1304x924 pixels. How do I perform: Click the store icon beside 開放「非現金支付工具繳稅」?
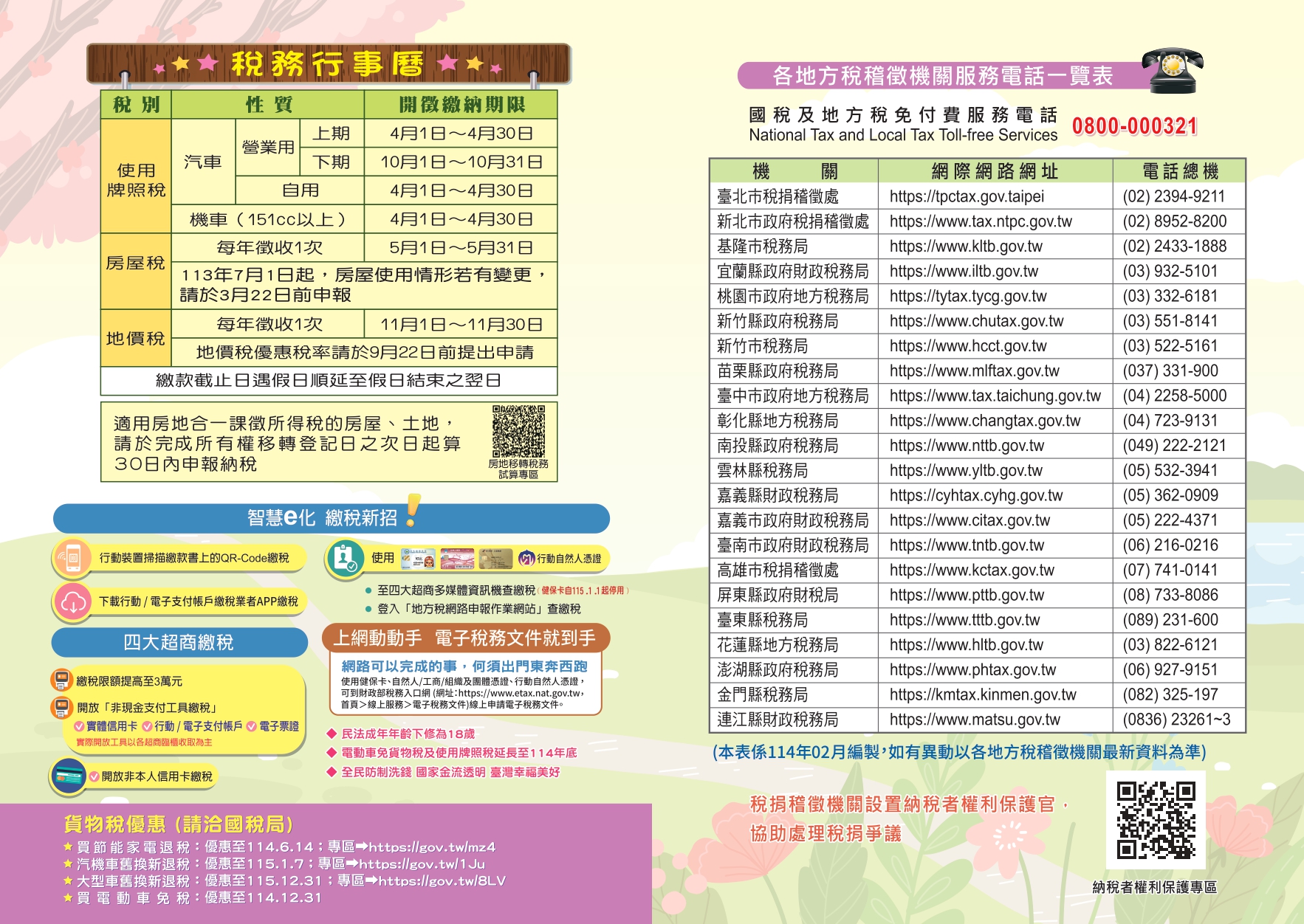pos(61,707)
